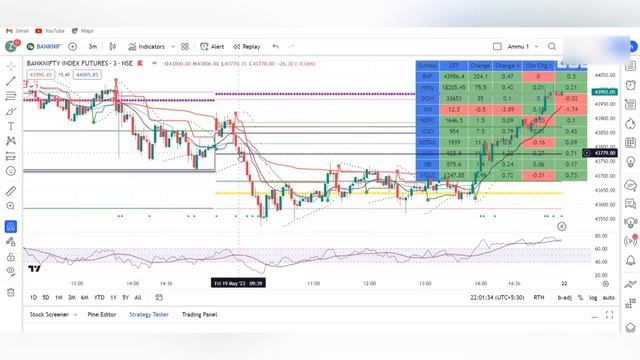640x360 pixels.
Task: Open the public chats bubble icon in sidebar
Action: coord(631,185)
